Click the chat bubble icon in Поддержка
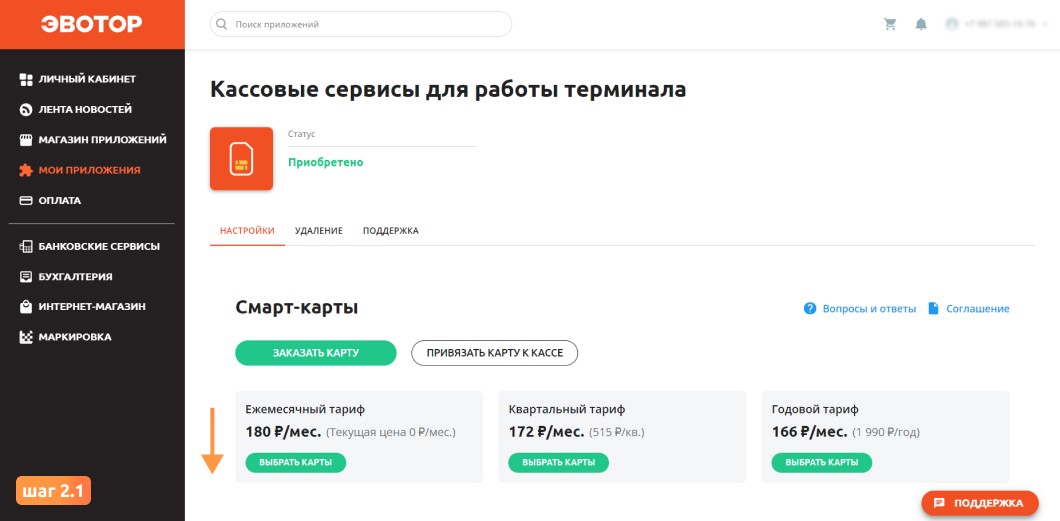Screen dimensions: 1060x521 [x=938, y=503]
